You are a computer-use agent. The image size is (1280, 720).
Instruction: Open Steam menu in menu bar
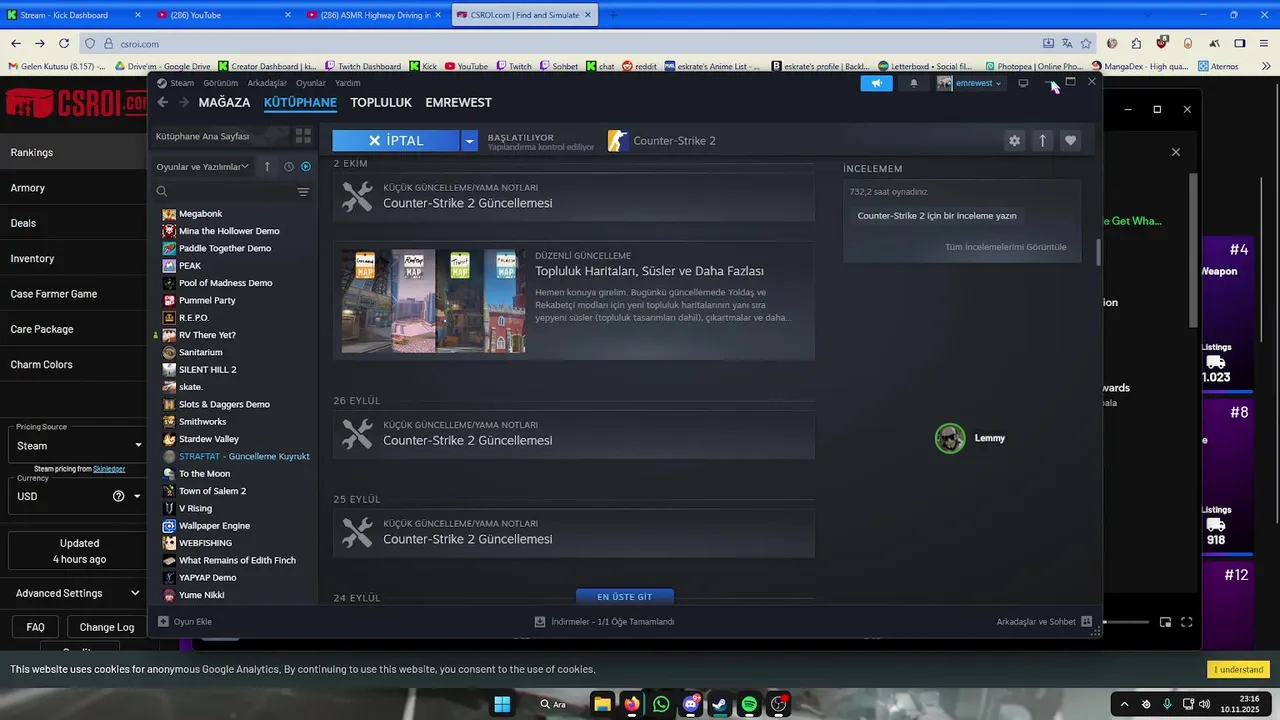coord(182,83)
